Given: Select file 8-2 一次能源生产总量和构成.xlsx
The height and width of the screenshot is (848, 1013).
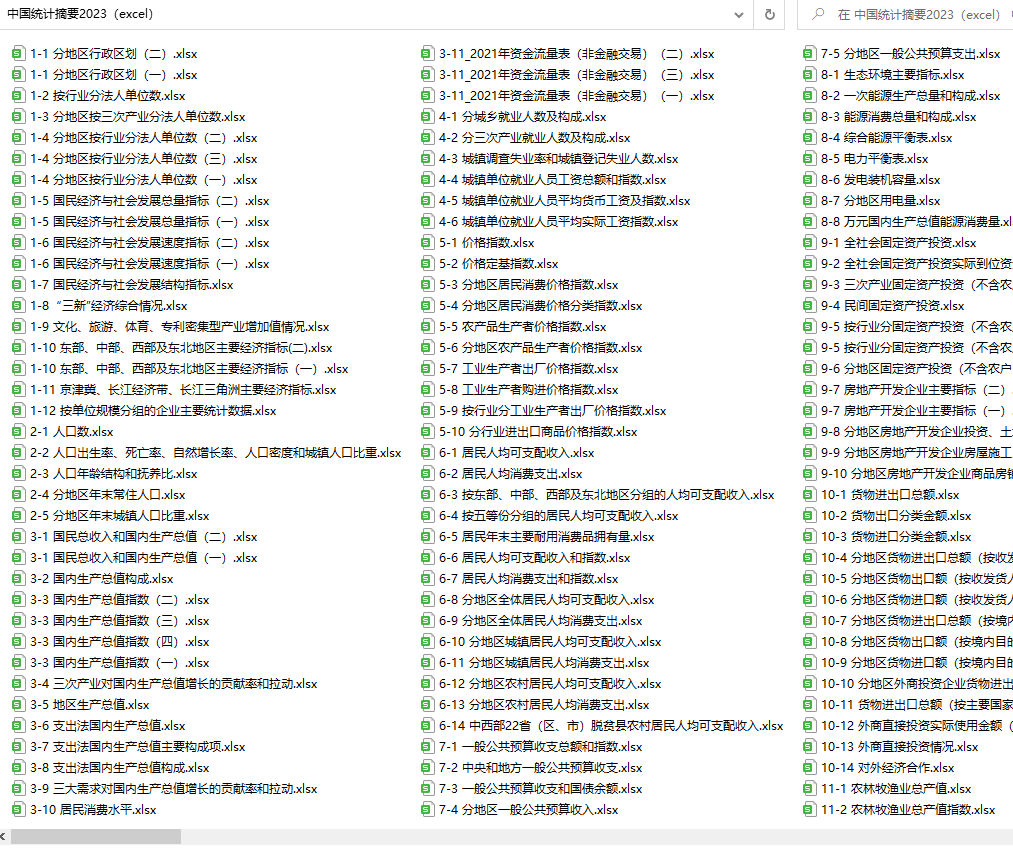Looking at the screenshot, I should pos(902,96).
